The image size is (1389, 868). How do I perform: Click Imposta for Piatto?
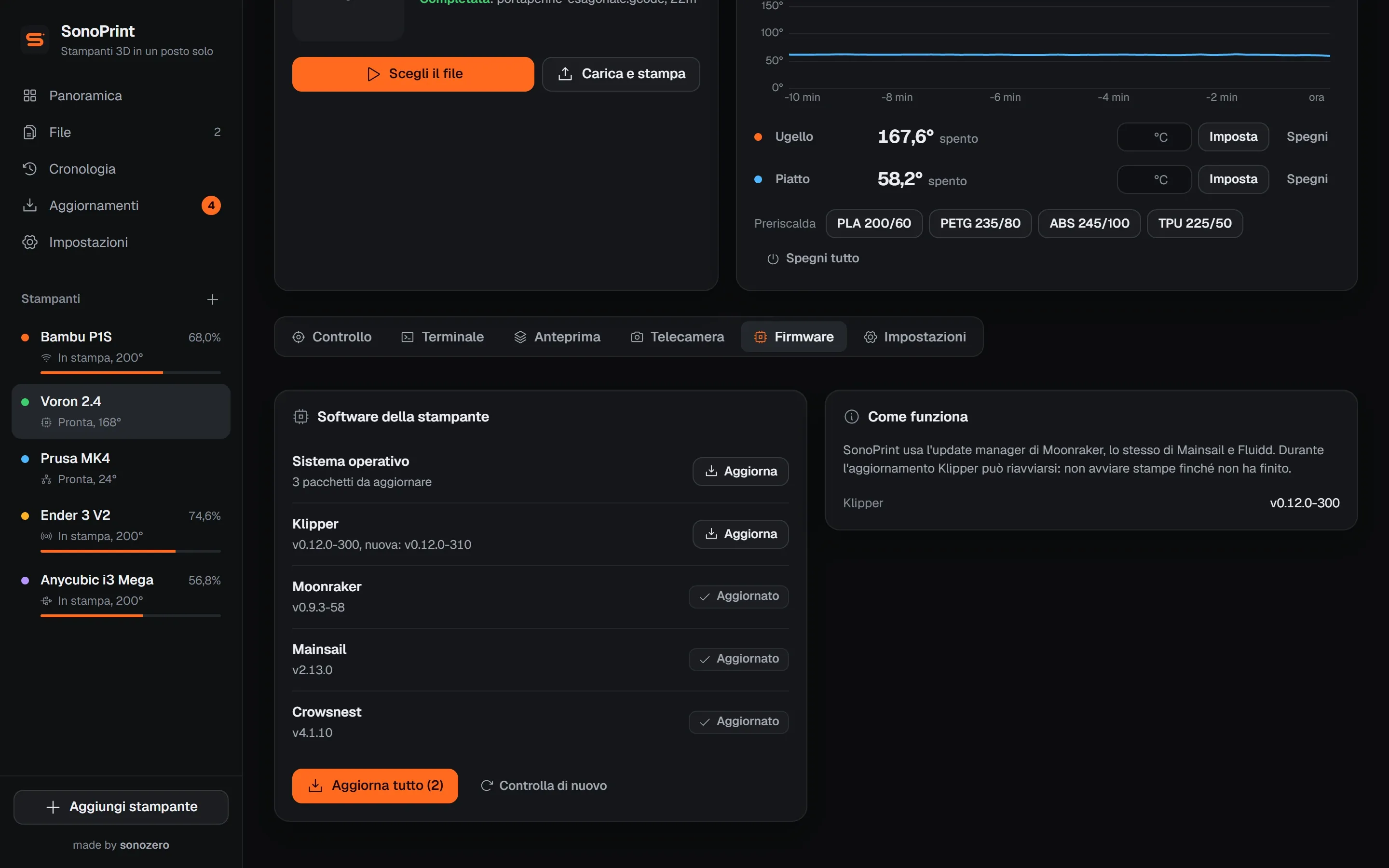tap(1233, 180)
